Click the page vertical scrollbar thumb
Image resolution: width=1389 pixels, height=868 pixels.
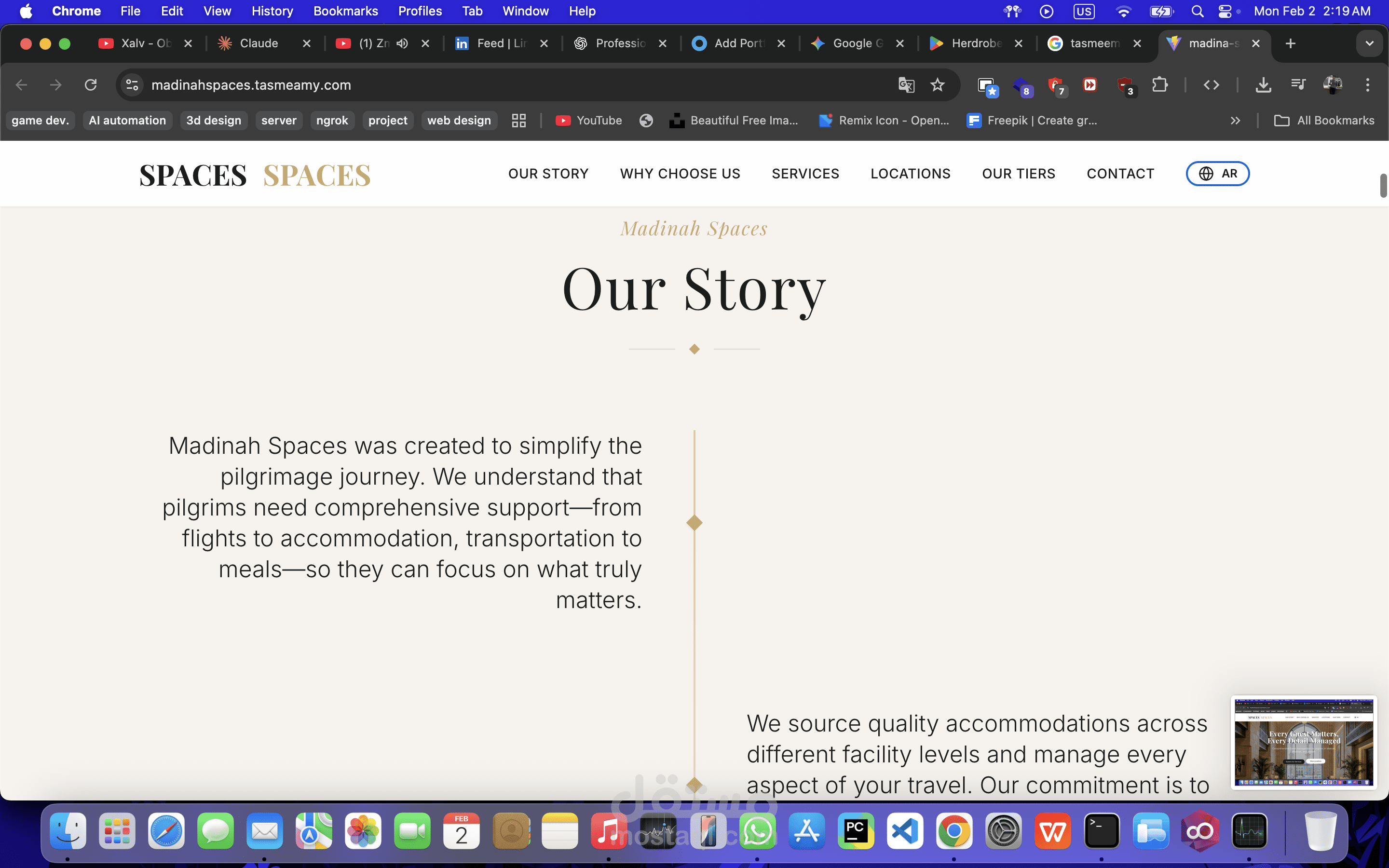pyautogui.click(x=1383, y=185)
